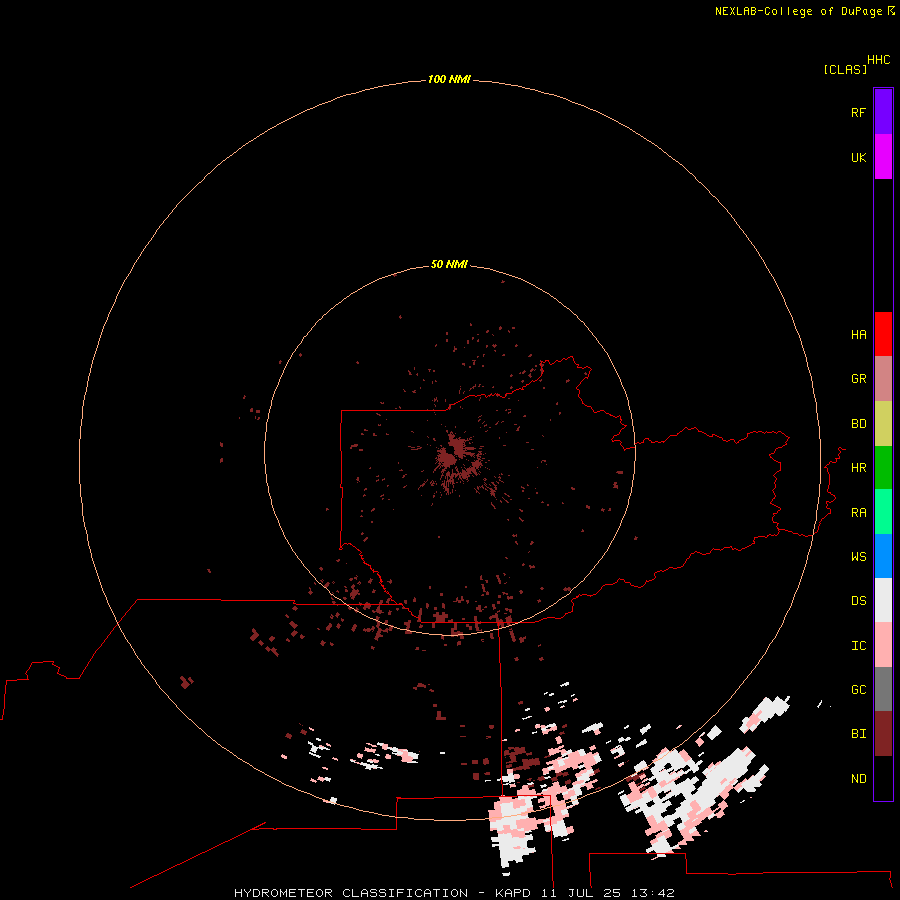Viewport: 900px width, 900px height.
Task: Click the red HA legend swatch
Action: tap(883, 334)
